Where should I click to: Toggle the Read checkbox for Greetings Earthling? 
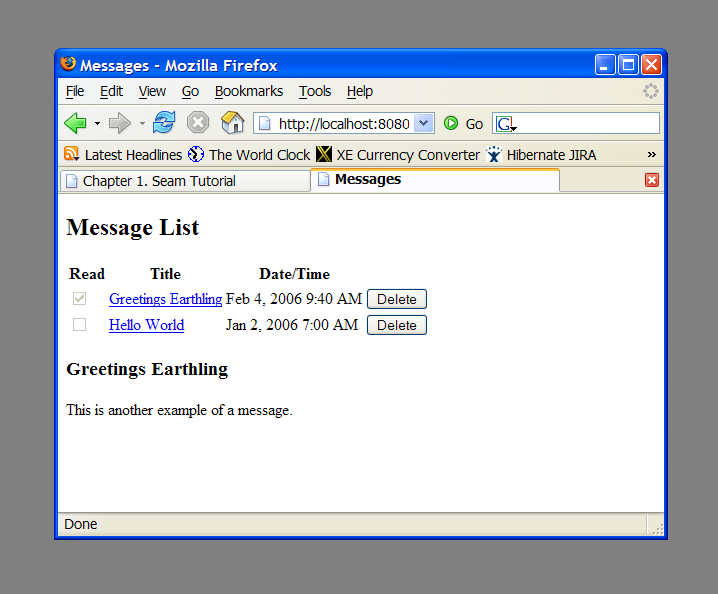(x=80, y=299)
